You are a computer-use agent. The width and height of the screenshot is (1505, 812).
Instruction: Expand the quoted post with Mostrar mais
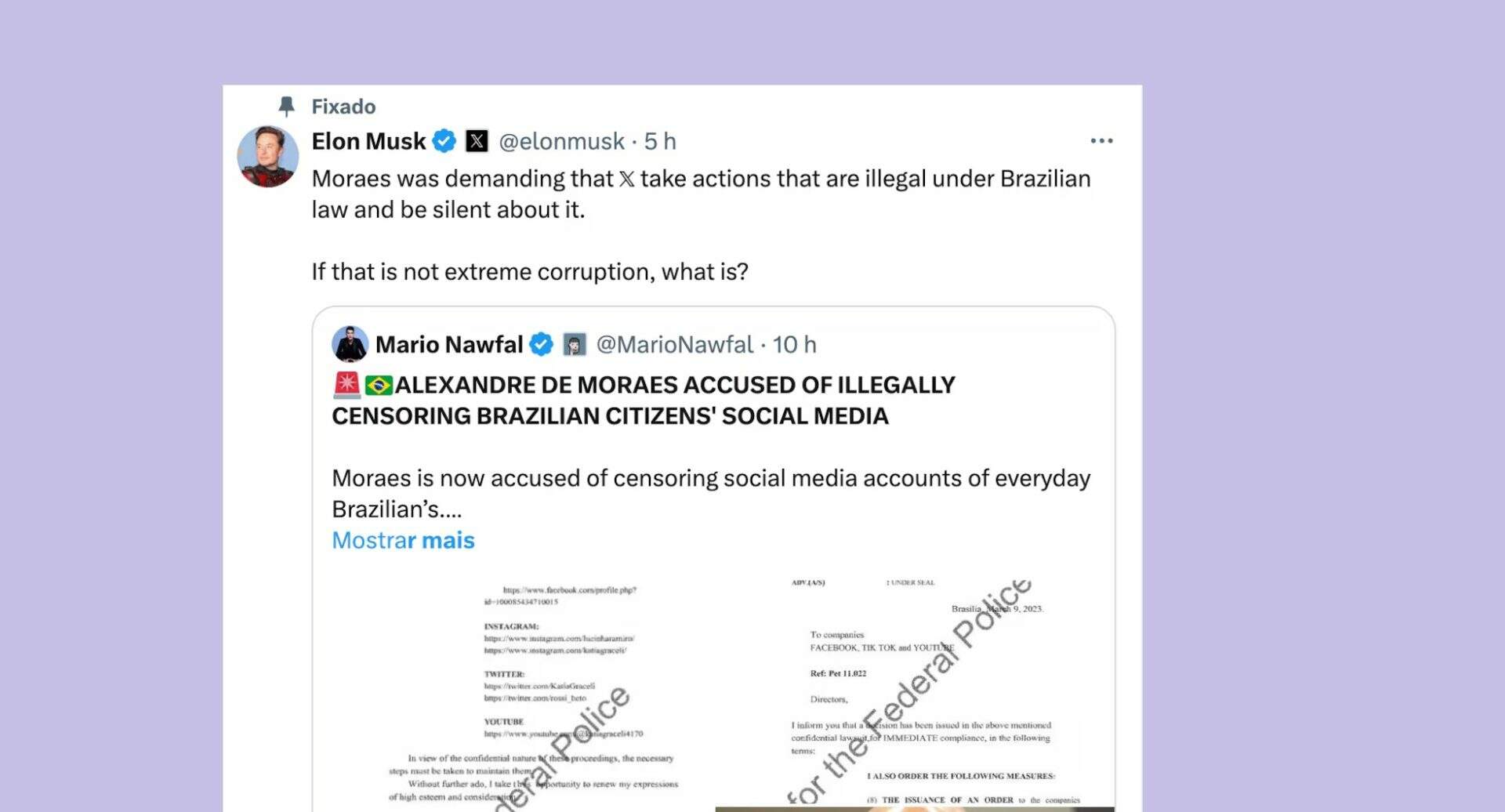pyautogui.click(x=403, y=541)
